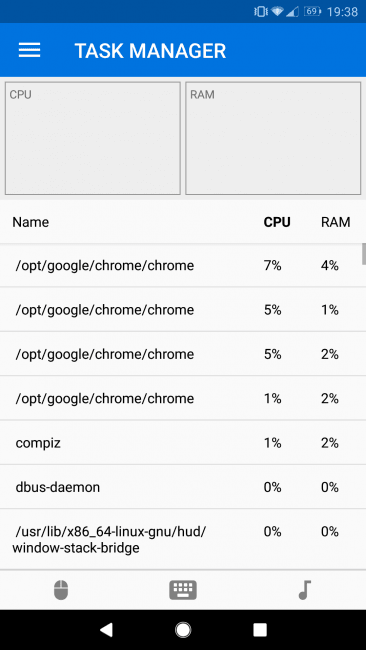Select chrome process using 1% CPU
Screen dimensions: 366x650
pyautogui.click(x=181, y=398)
